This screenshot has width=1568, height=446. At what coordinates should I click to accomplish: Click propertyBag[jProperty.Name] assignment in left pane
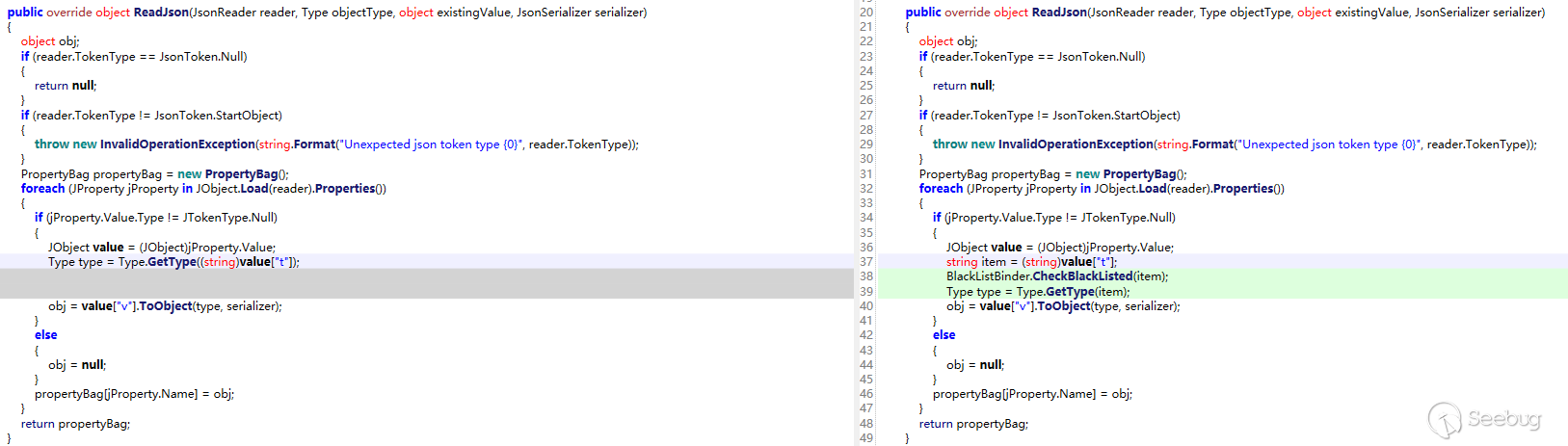click(x=135, y=394)
